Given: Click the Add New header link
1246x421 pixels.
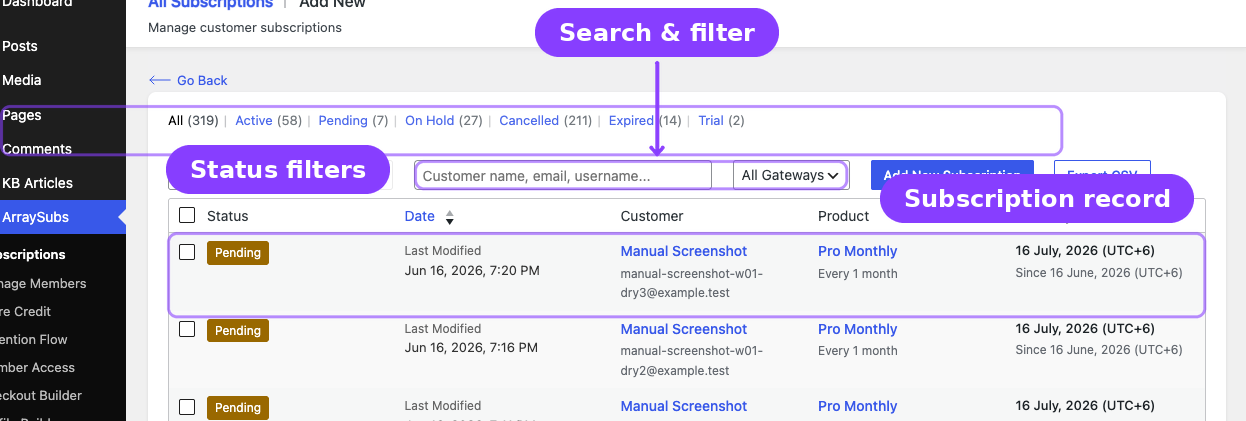Looking at the screenshot, I should point(333,4).
